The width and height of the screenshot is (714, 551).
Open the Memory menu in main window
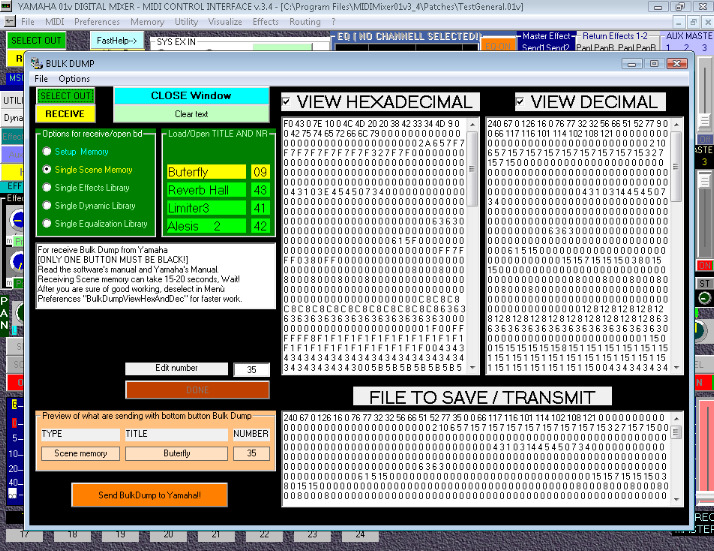click(x=147, y=22)
